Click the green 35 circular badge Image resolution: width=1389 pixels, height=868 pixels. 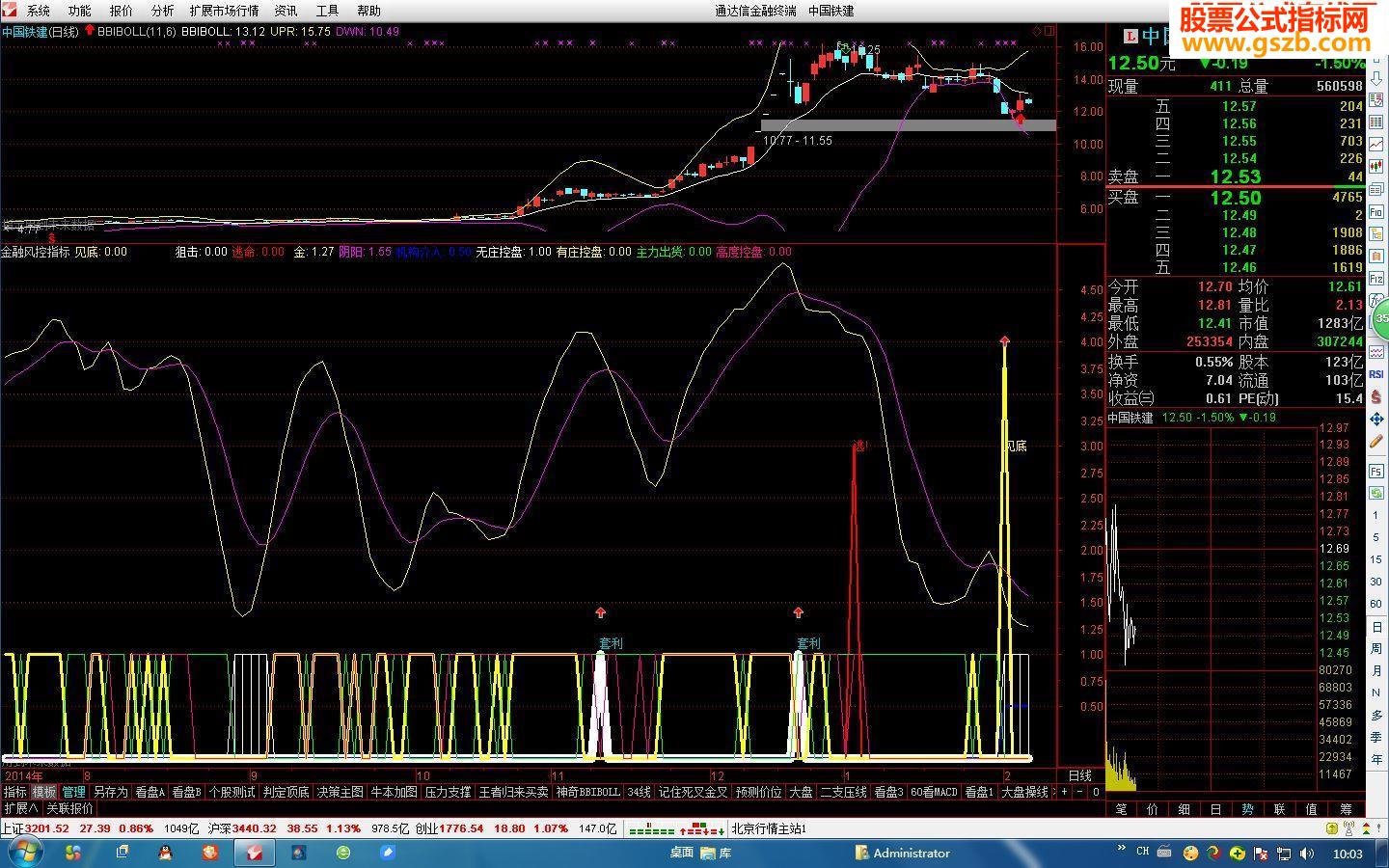pyautogui.click(x=1380, y=317)
